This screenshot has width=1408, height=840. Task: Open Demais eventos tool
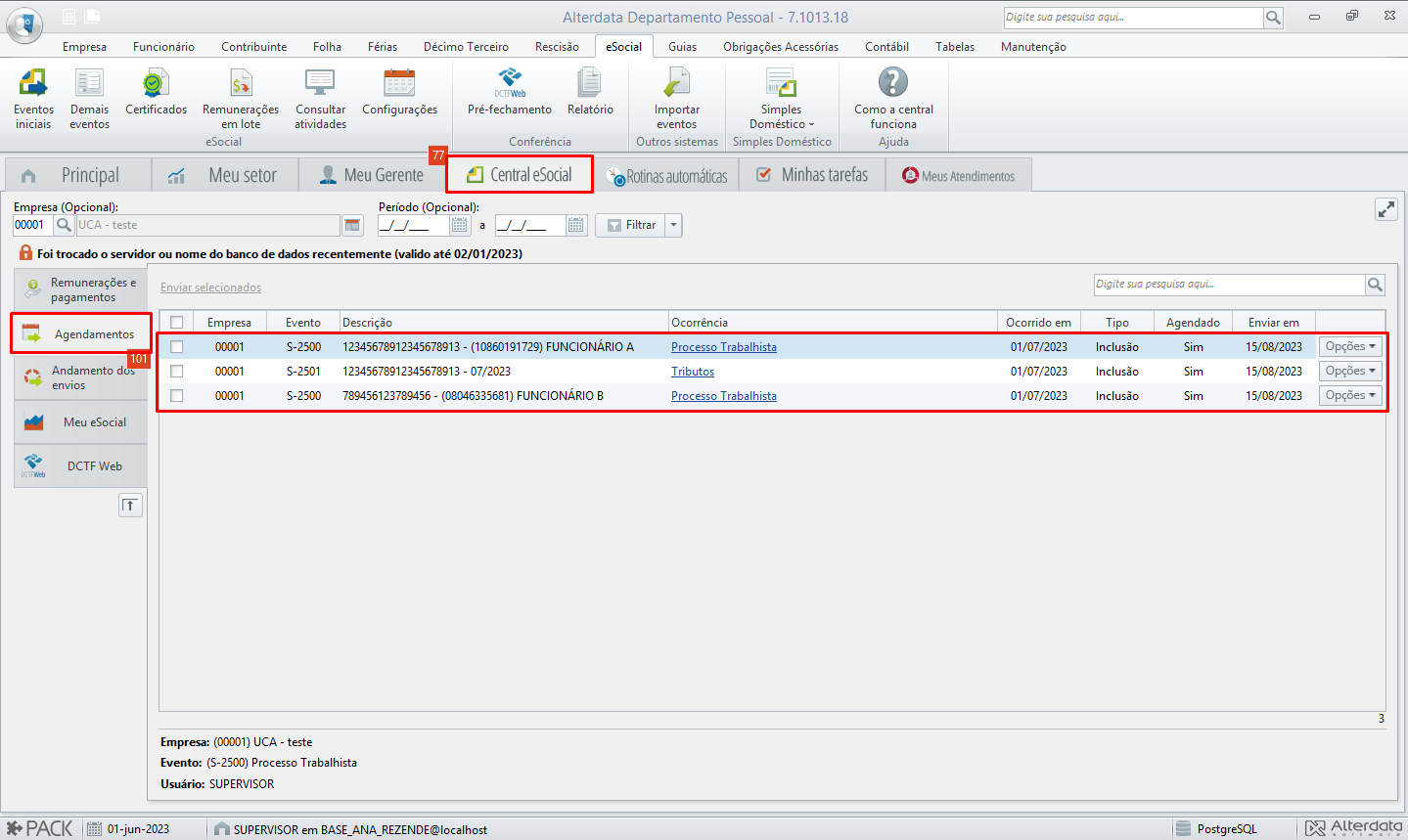click(x=89, y=99)
